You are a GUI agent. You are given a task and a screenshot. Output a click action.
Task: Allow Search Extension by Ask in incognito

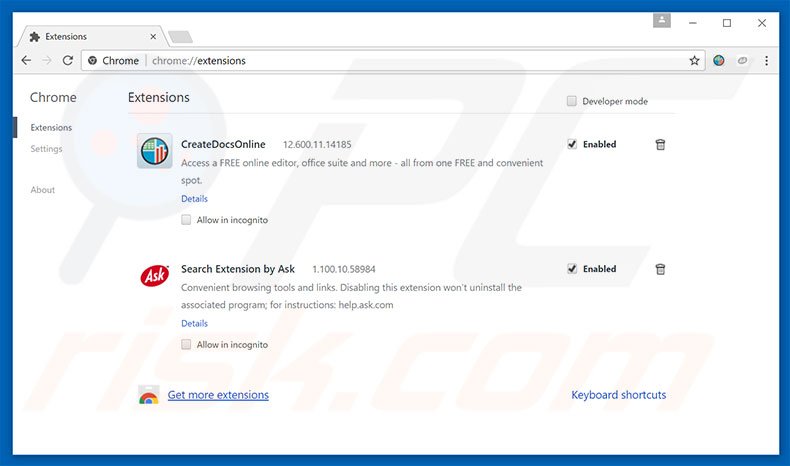[186, 344]
